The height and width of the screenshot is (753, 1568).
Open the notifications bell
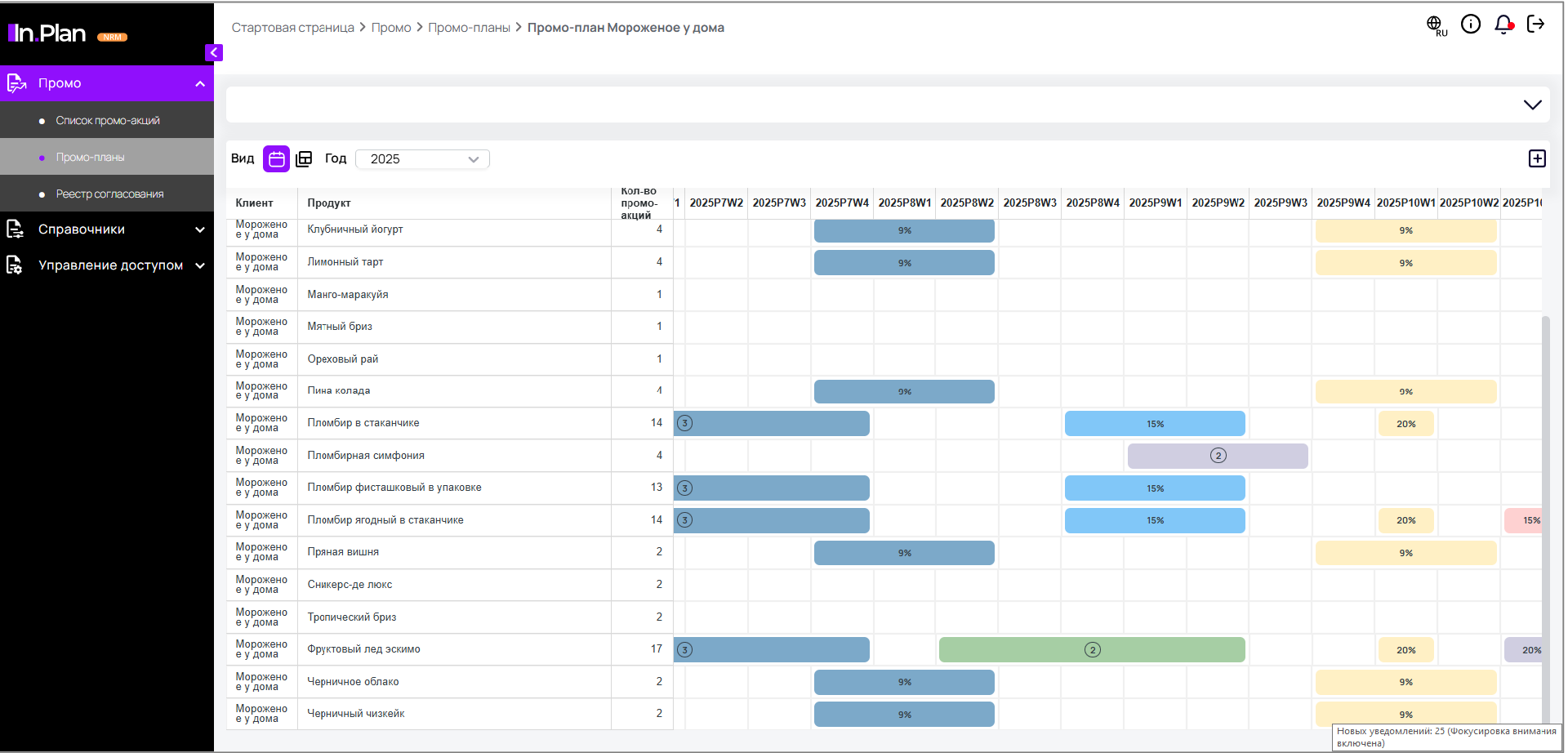click(x=1503, y=25)
